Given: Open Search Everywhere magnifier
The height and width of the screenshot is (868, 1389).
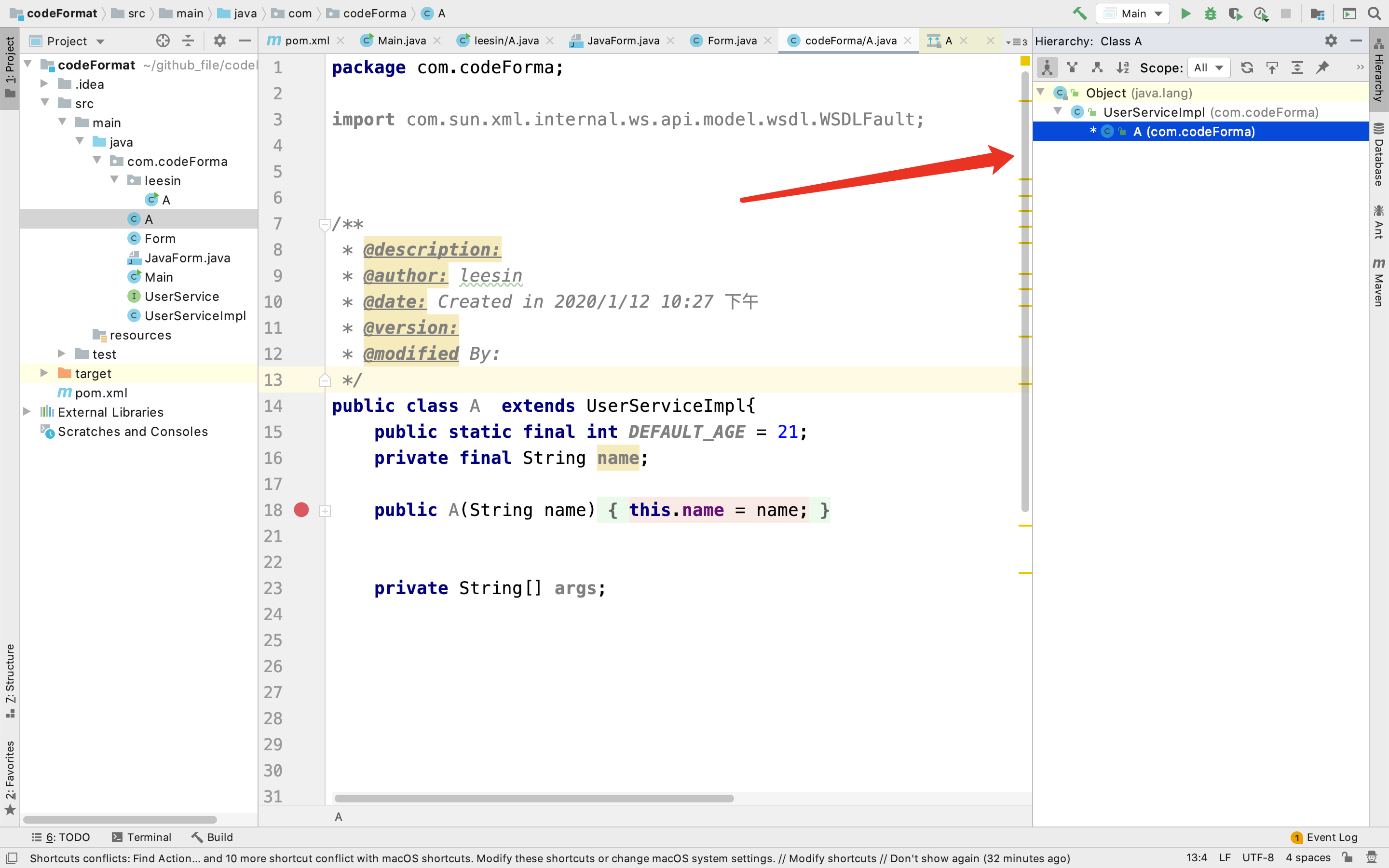Looking at the screenshot, I should (x=1374, y=13).
